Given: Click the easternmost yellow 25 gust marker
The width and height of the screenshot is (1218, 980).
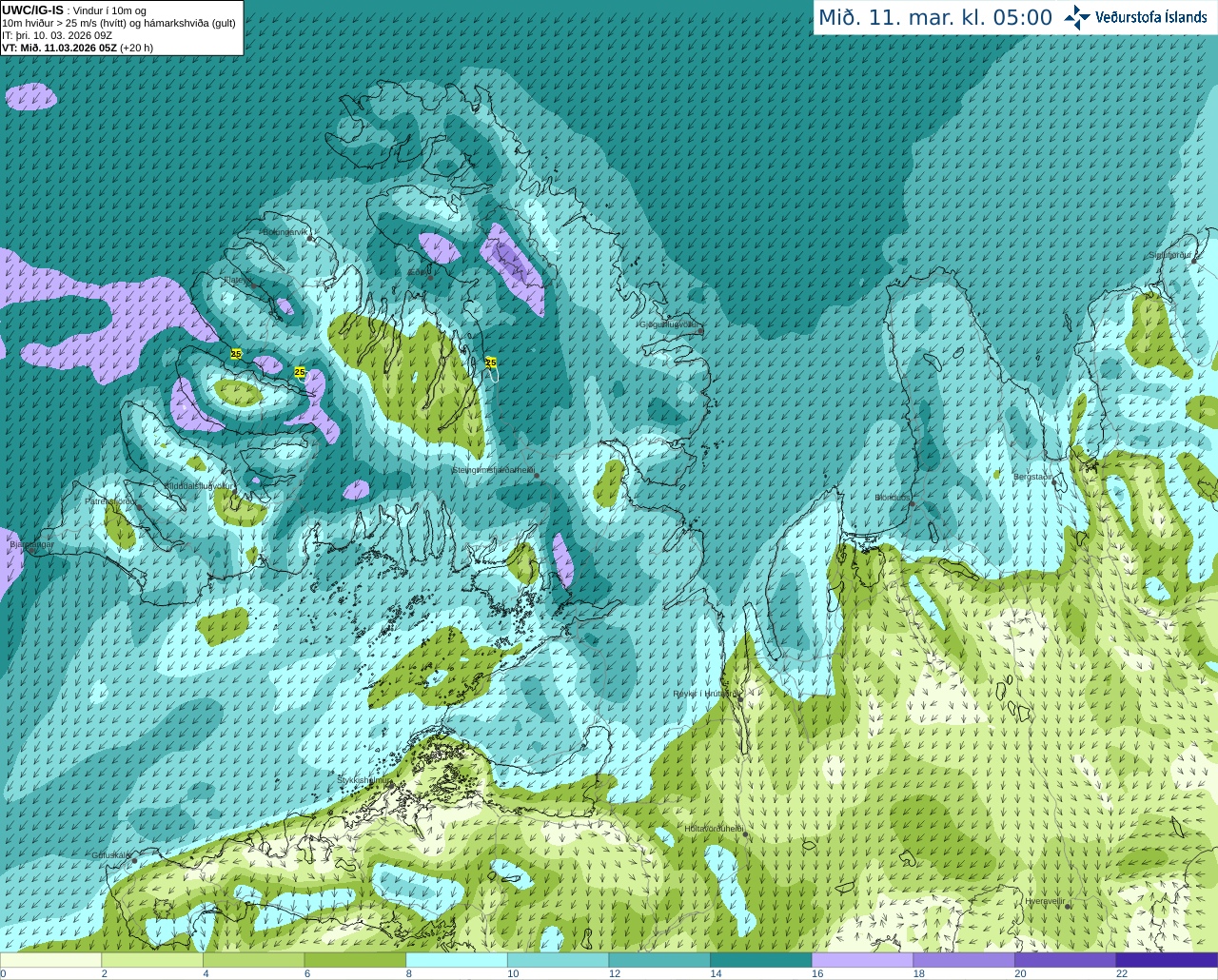Looking at the screenshot, I should [x=491, y=363].
